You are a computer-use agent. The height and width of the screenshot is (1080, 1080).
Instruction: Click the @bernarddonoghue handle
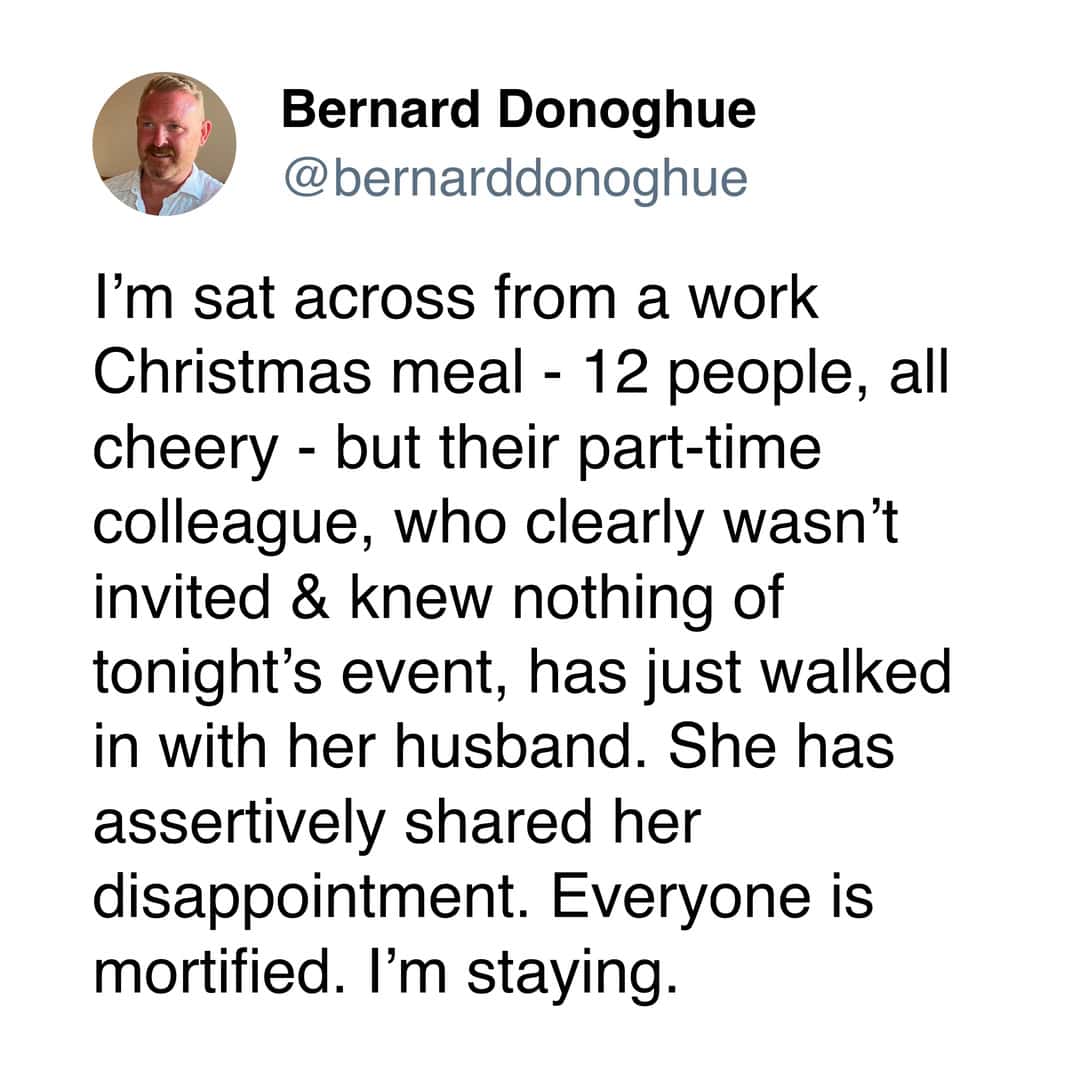tap(514, 178)
